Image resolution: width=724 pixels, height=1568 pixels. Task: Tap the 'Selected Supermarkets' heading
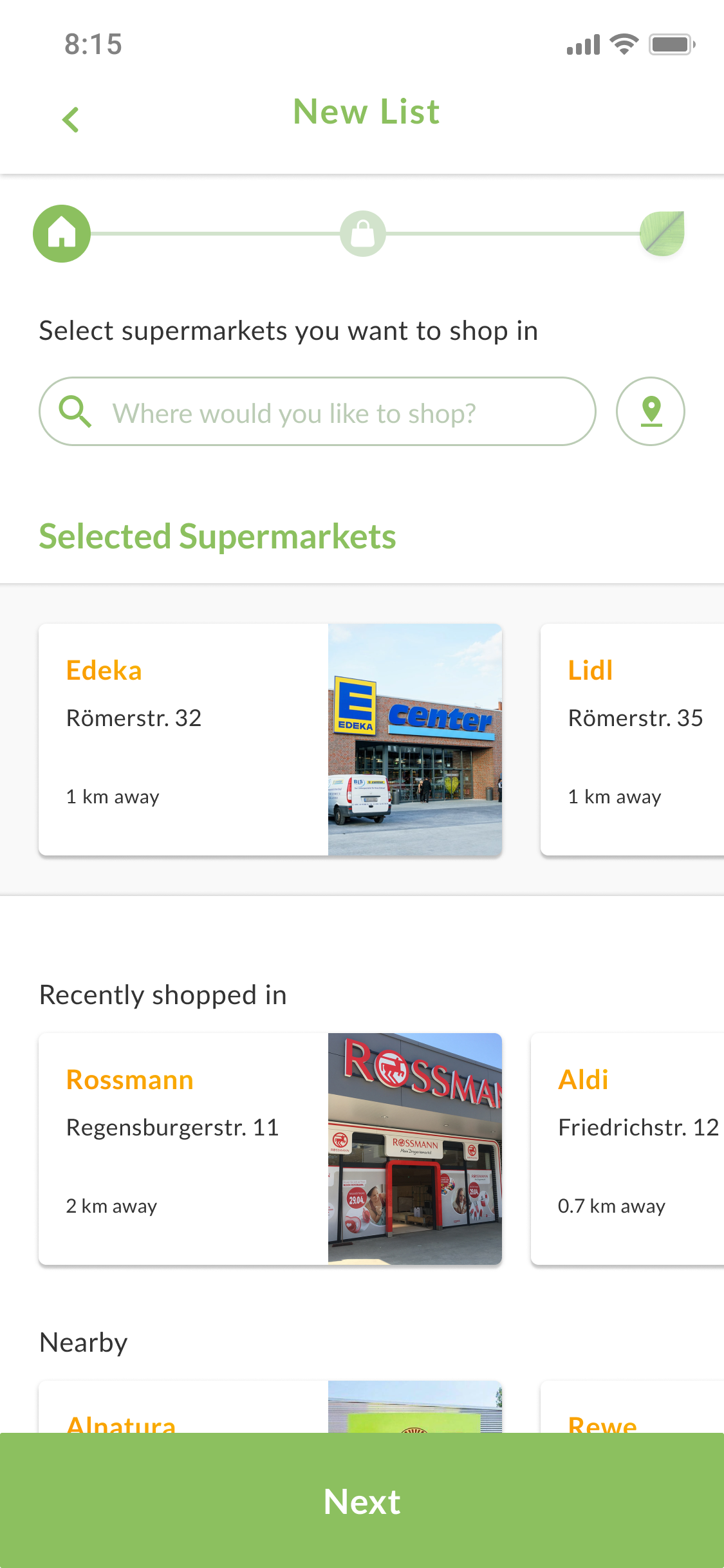(218, 536)
